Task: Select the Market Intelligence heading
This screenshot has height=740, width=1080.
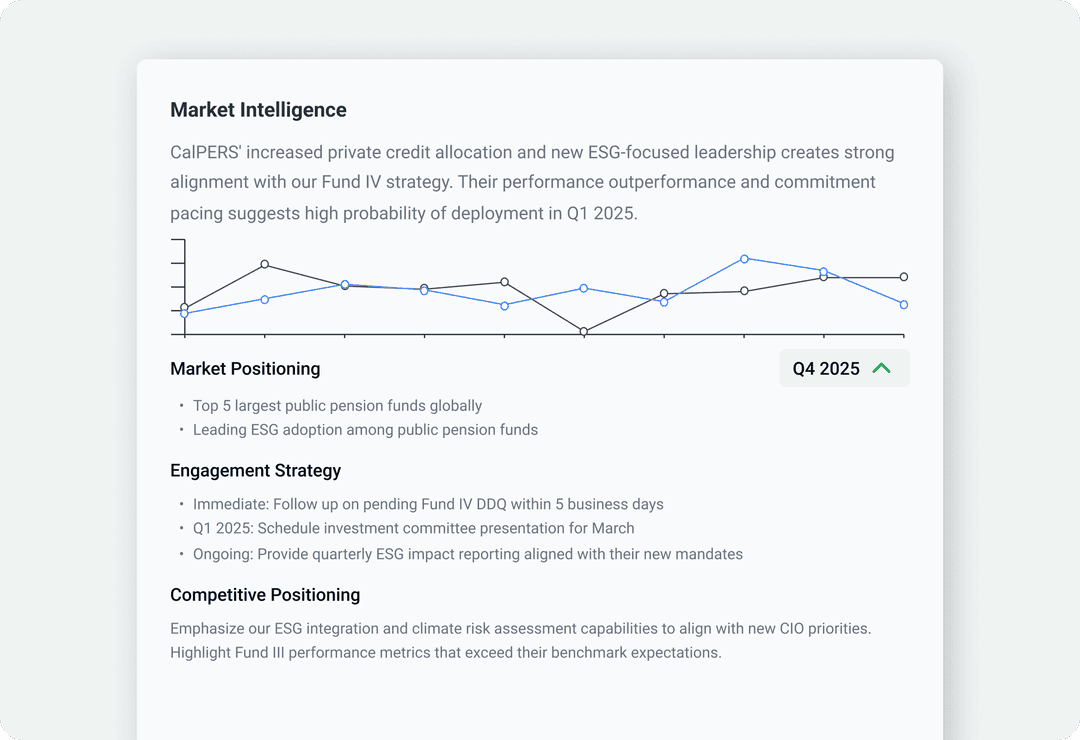Action: 258,110
